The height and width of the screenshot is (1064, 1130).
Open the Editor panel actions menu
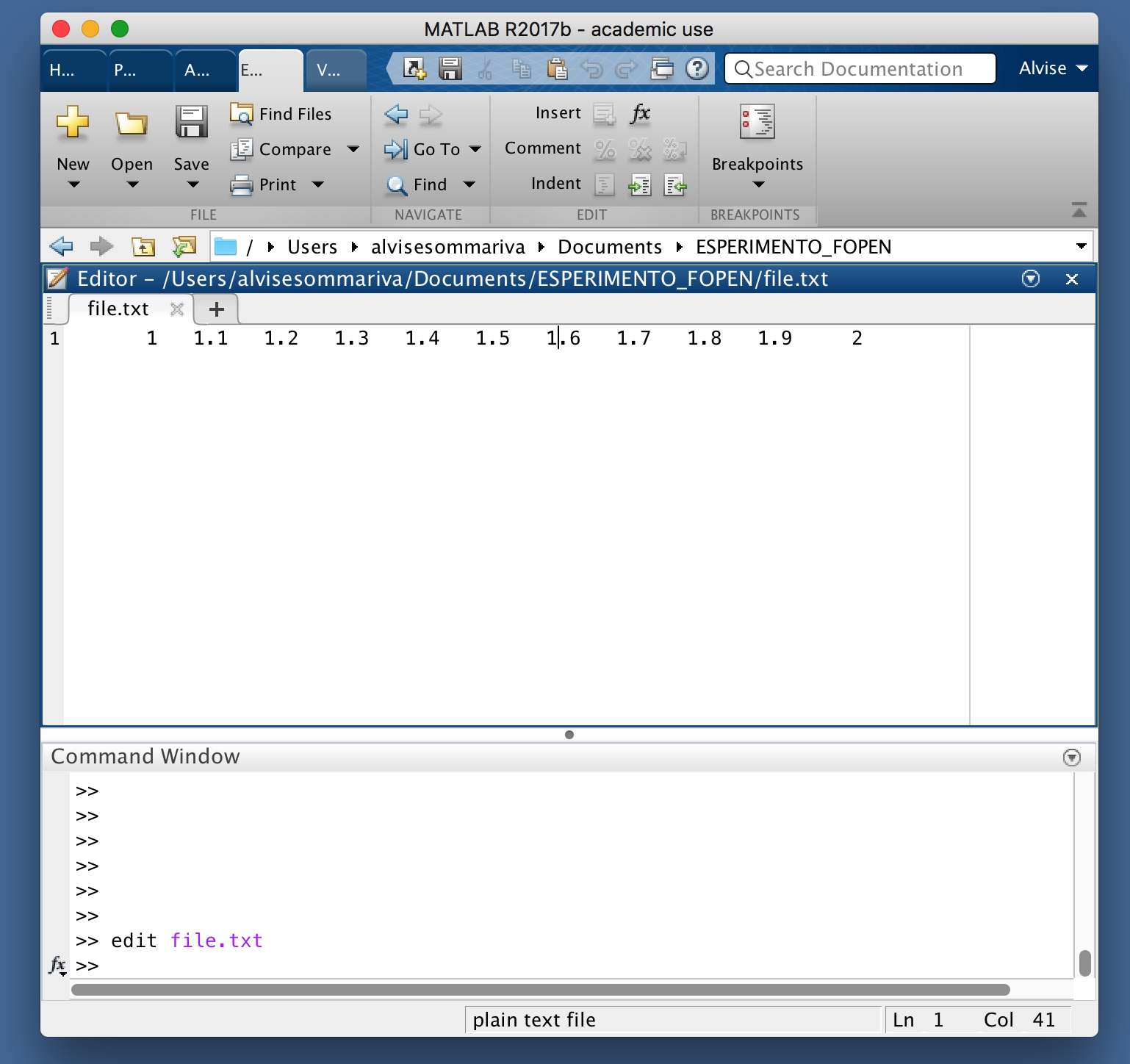pos(1031,278)
